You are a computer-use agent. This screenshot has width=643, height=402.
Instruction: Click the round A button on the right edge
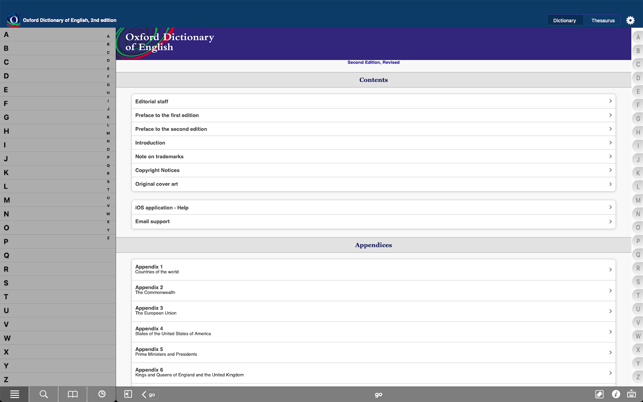pos(638,37)
